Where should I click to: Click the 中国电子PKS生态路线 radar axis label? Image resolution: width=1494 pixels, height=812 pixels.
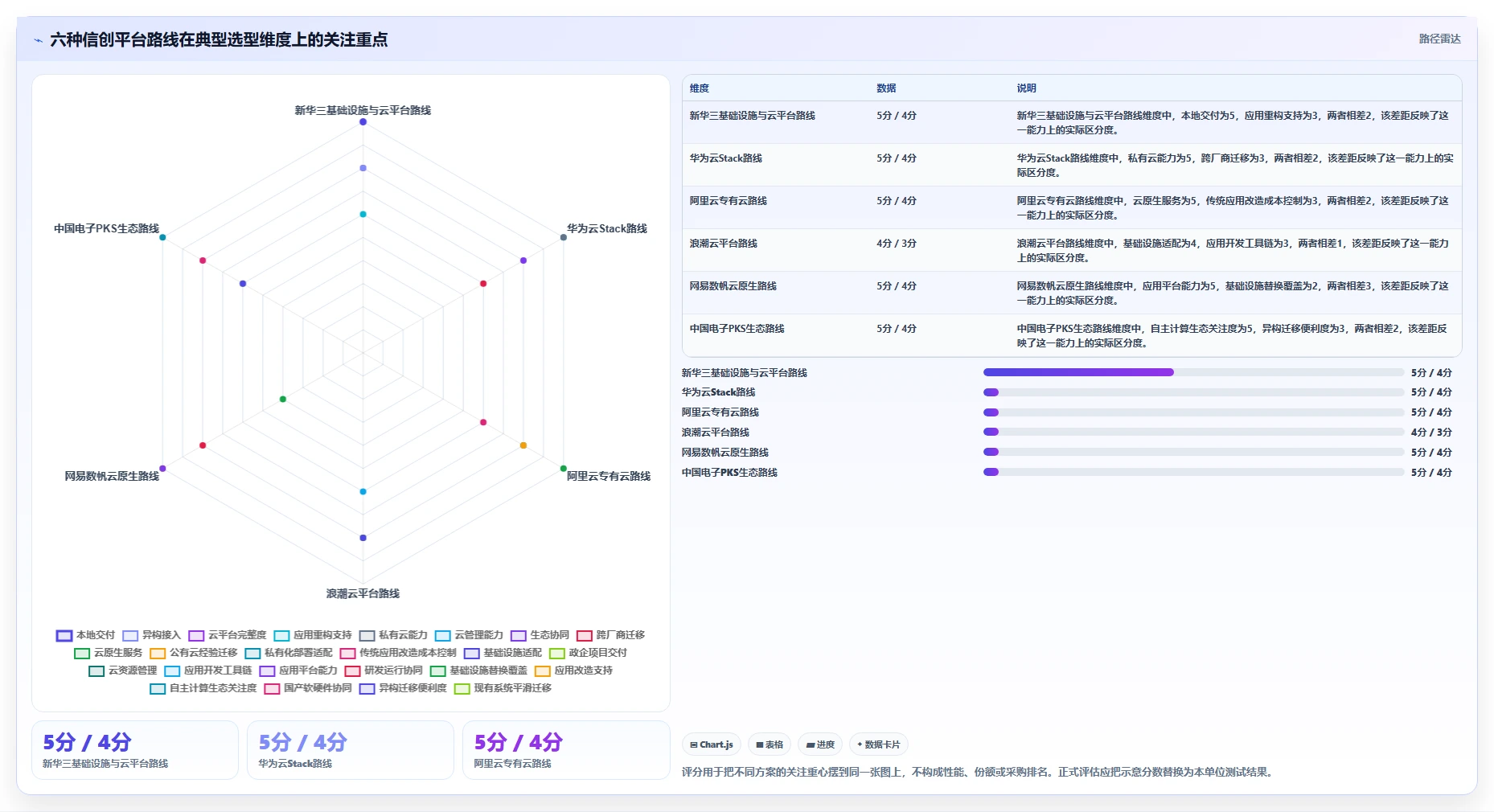[x=106, y=228]
